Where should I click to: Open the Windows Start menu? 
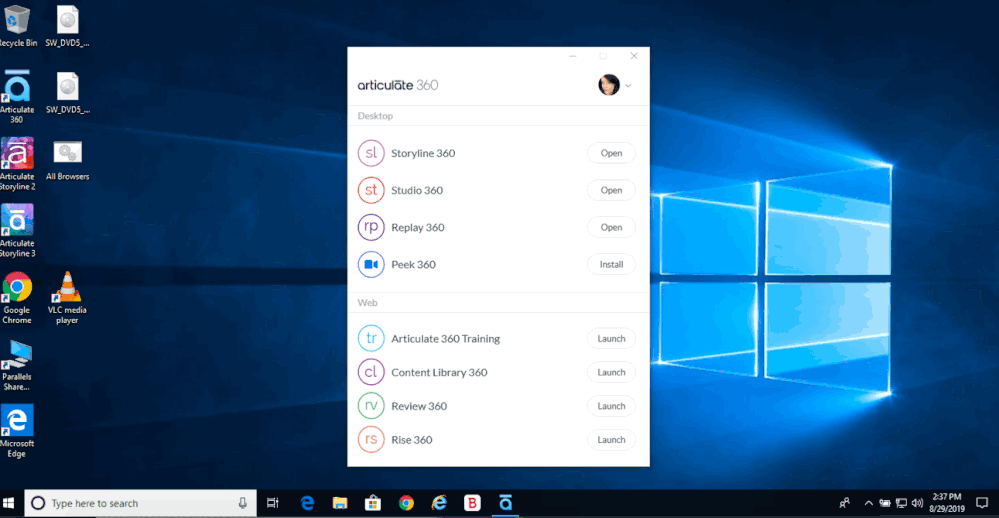coord(11,503)
